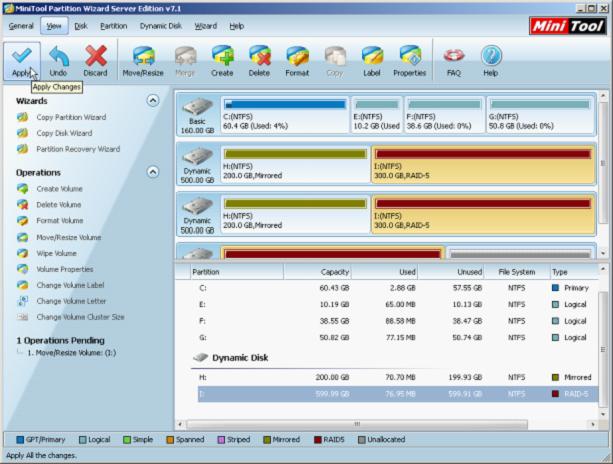The width and height of the screenshot is (613, 464).
Task: Sort by Used column header
Action: tap(385, 272)
